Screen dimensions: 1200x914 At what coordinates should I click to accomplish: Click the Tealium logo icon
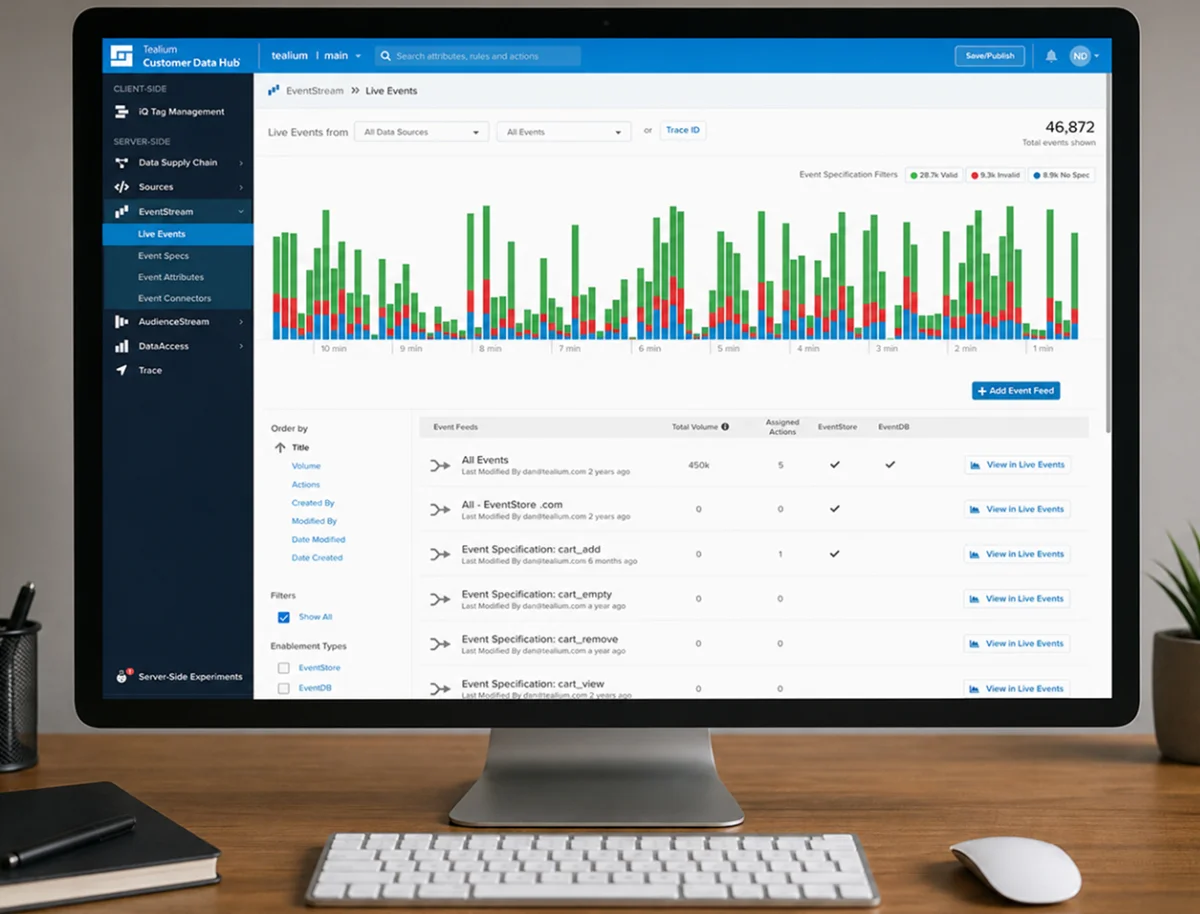click(x=122, y=56)
